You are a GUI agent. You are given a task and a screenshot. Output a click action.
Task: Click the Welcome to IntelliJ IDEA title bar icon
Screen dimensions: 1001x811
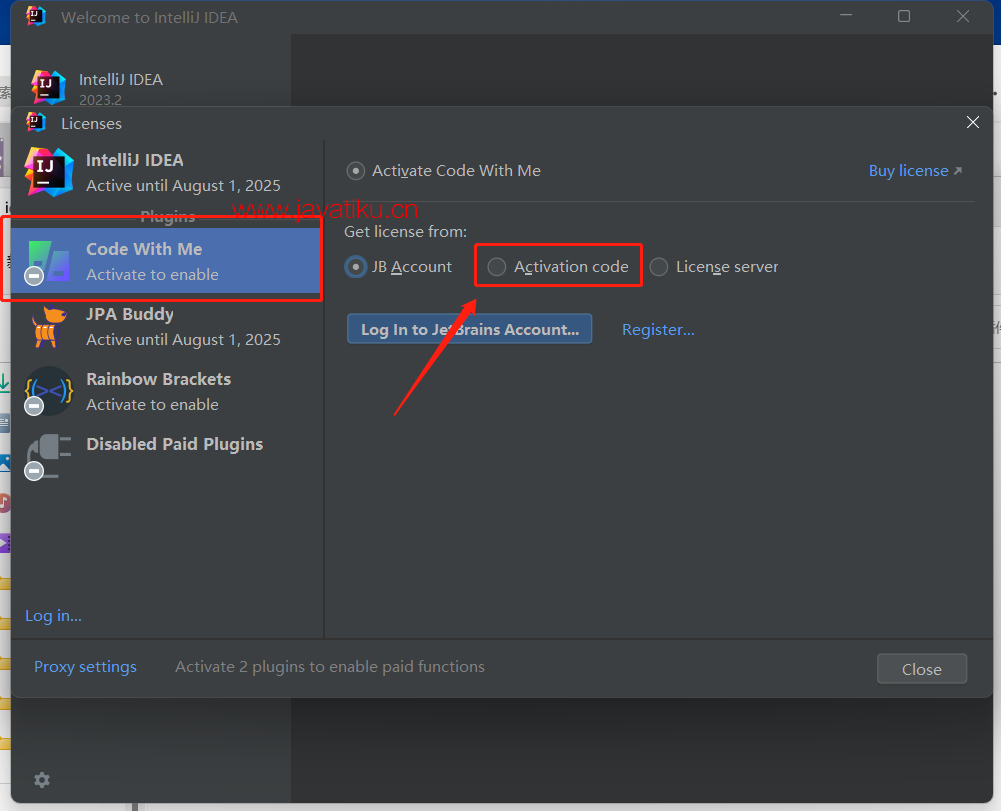(36, 16)
